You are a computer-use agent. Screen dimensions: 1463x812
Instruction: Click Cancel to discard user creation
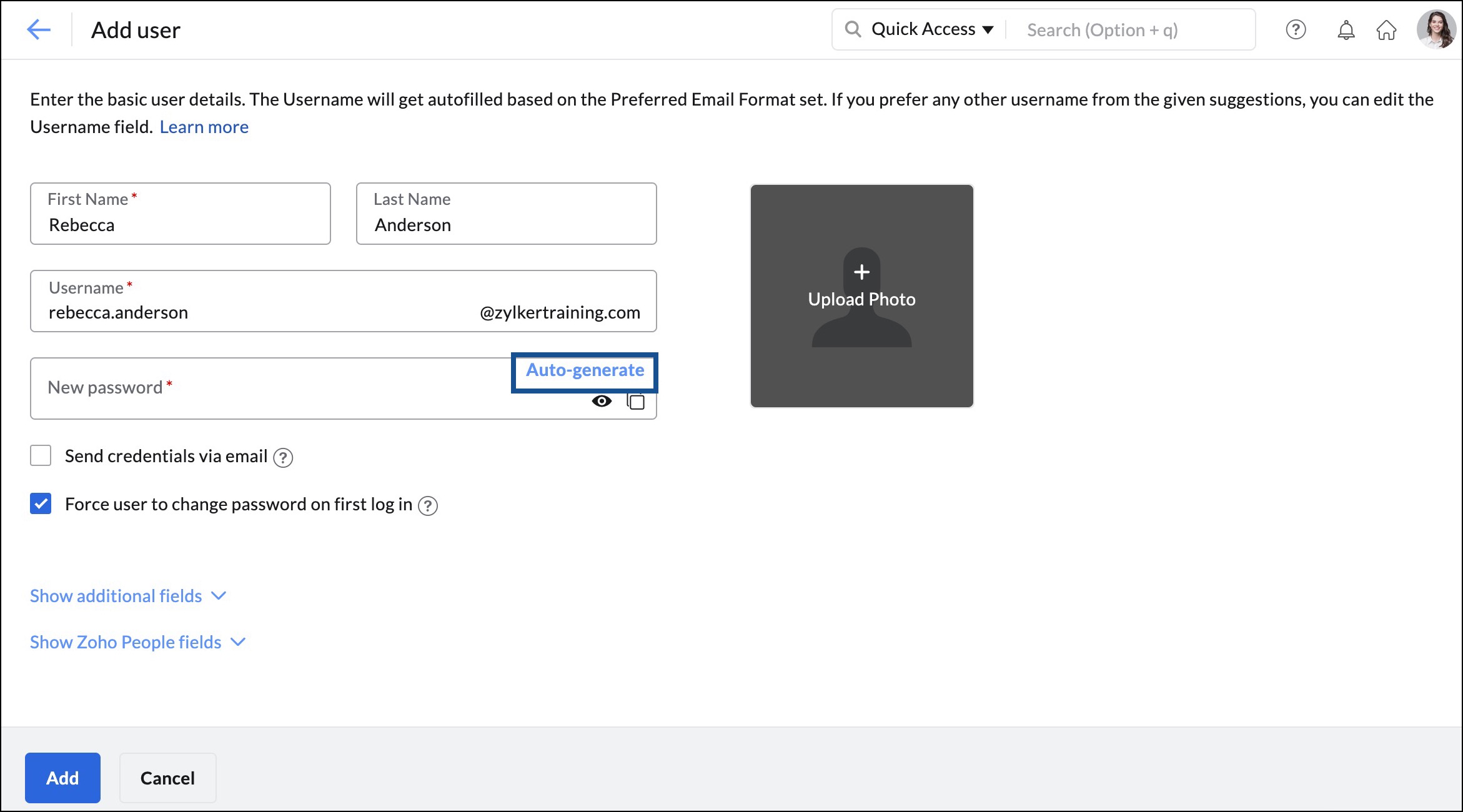pos(168,777)
